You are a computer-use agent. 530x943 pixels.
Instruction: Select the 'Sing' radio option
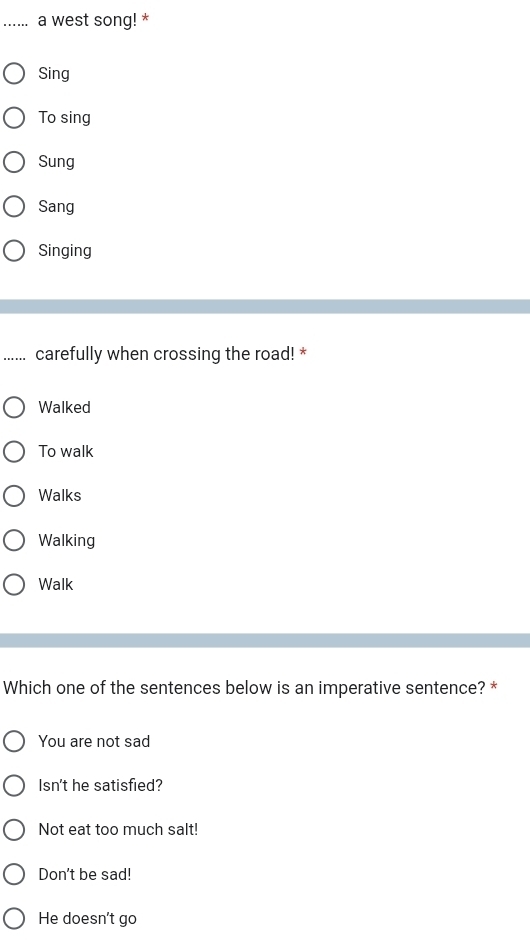tap(14, 73)
